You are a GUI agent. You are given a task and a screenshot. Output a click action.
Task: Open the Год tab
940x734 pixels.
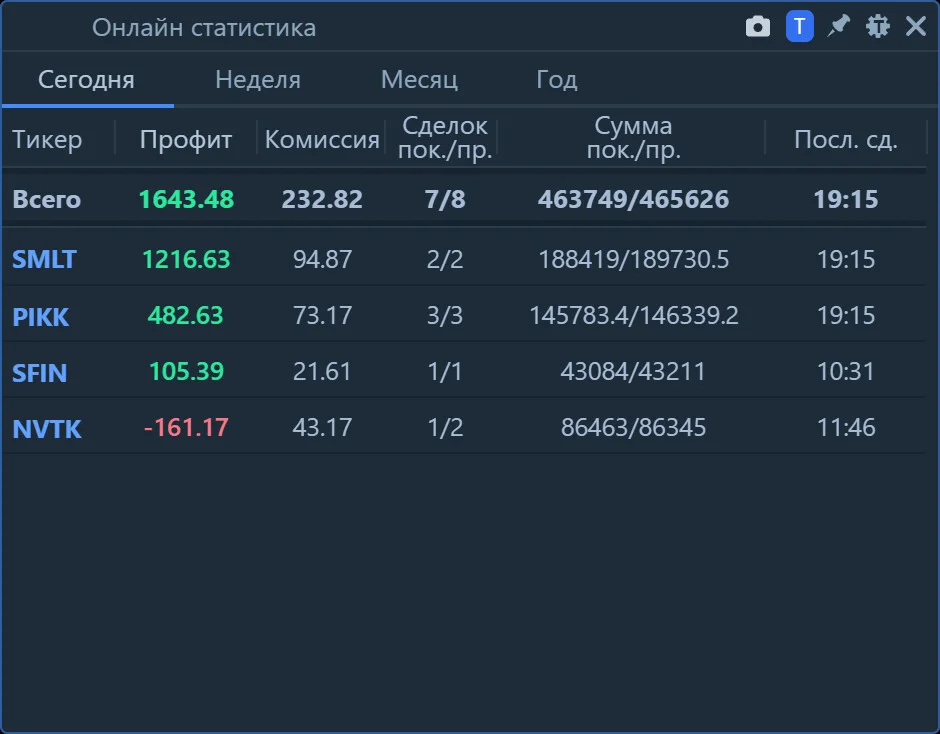[x=557, y=80]
